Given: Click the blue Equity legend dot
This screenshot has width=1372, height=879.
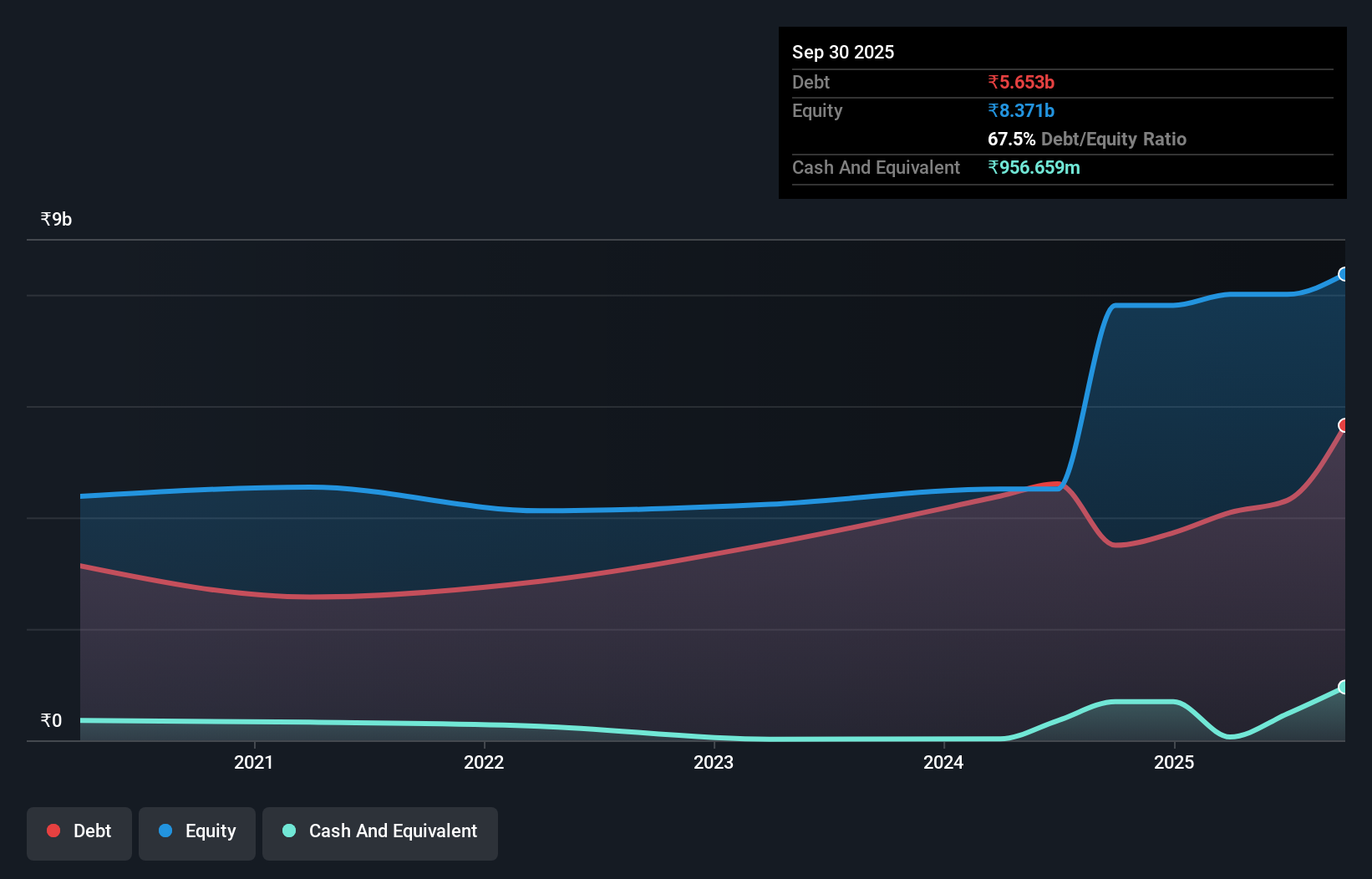Looking at the screenshot, I should tap(165, 831).
